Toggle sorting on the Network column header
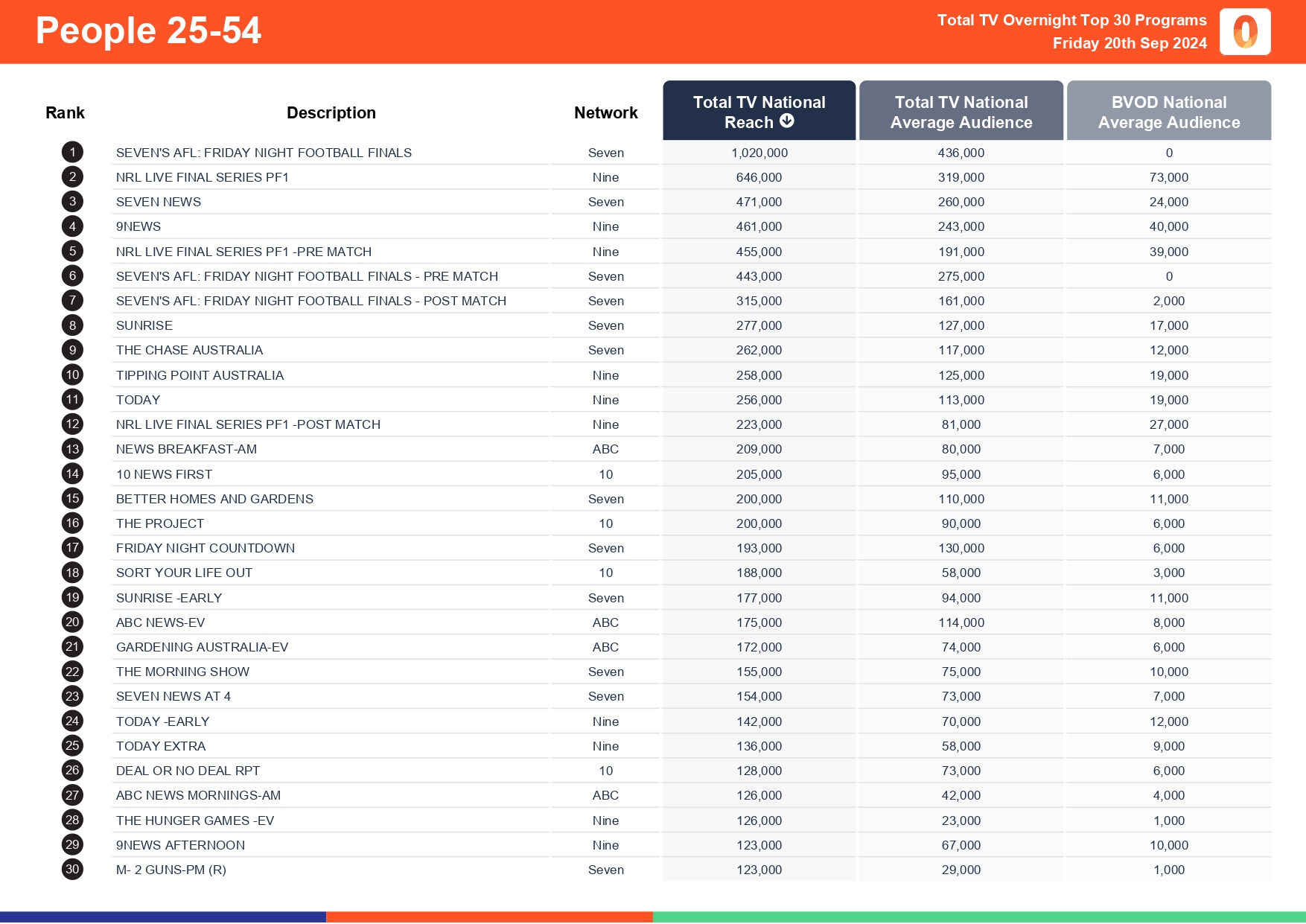The width and height of the screenshot is (1306, 924). 605,112
